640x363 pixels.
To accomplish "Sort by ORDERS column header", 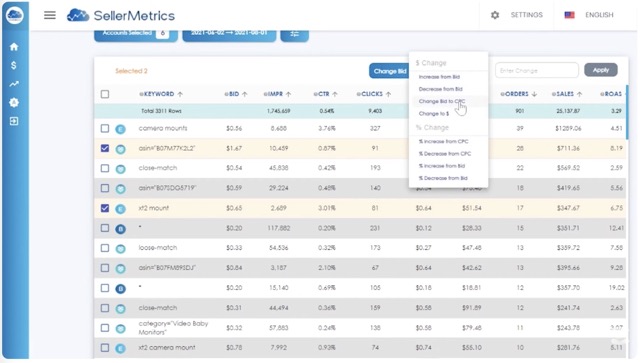I will tap(518, 94).
